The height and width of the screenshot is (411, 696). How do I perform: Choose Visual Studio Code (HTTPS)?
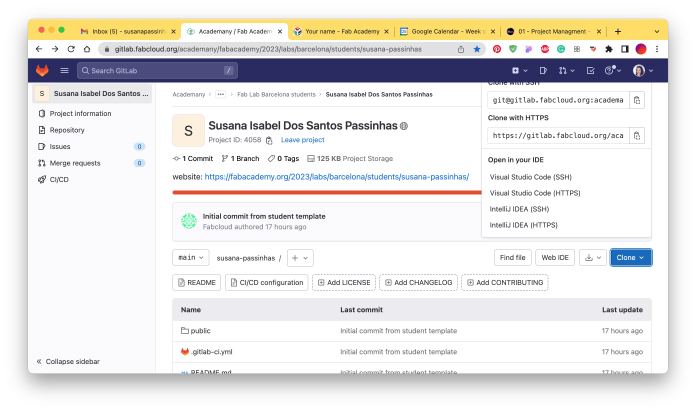pyautogui.click(x=535, y=193)
